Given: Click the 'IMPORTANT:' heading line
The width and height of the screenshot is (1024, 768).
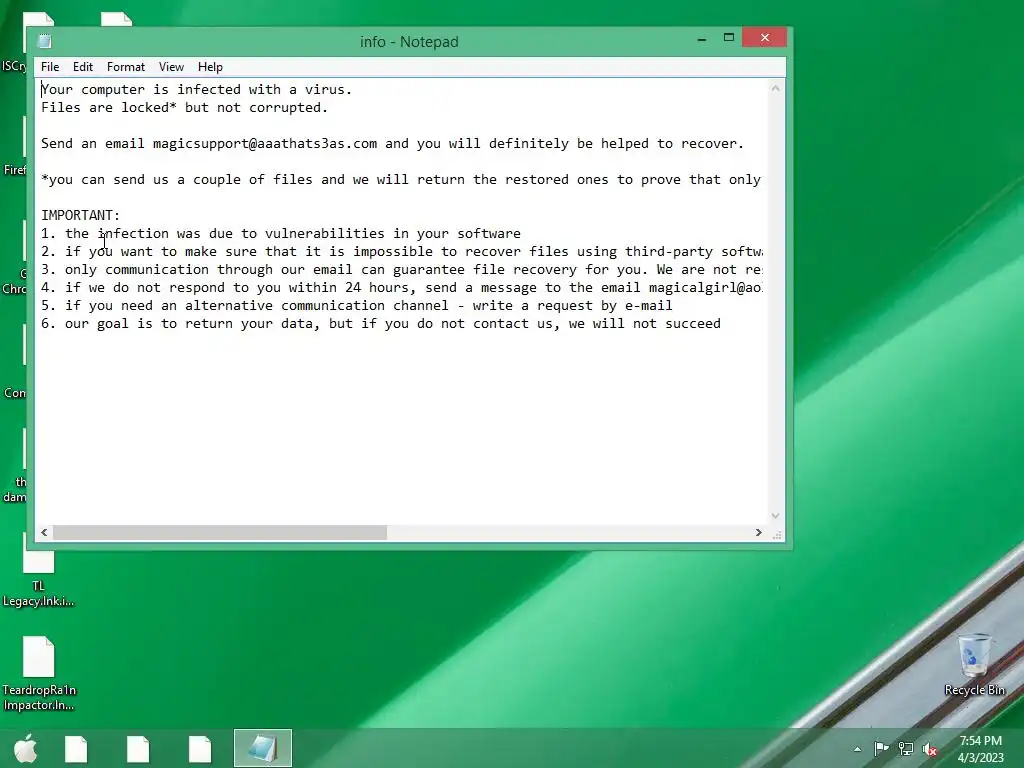Looking at the screenshot, I should (x=80, y=216).
